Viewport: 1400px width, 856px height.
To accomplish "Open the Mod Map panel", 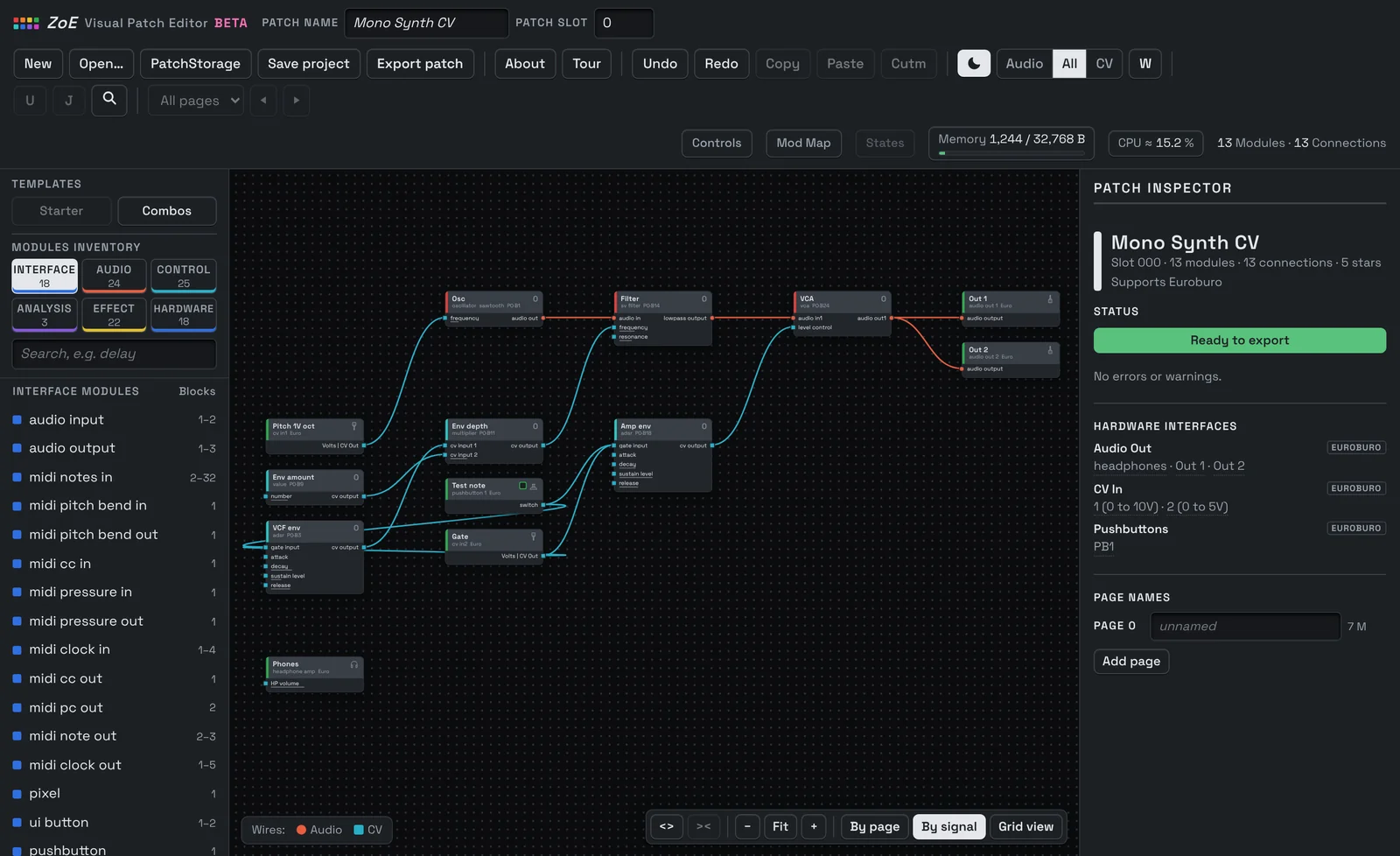I will pos(803,143).
